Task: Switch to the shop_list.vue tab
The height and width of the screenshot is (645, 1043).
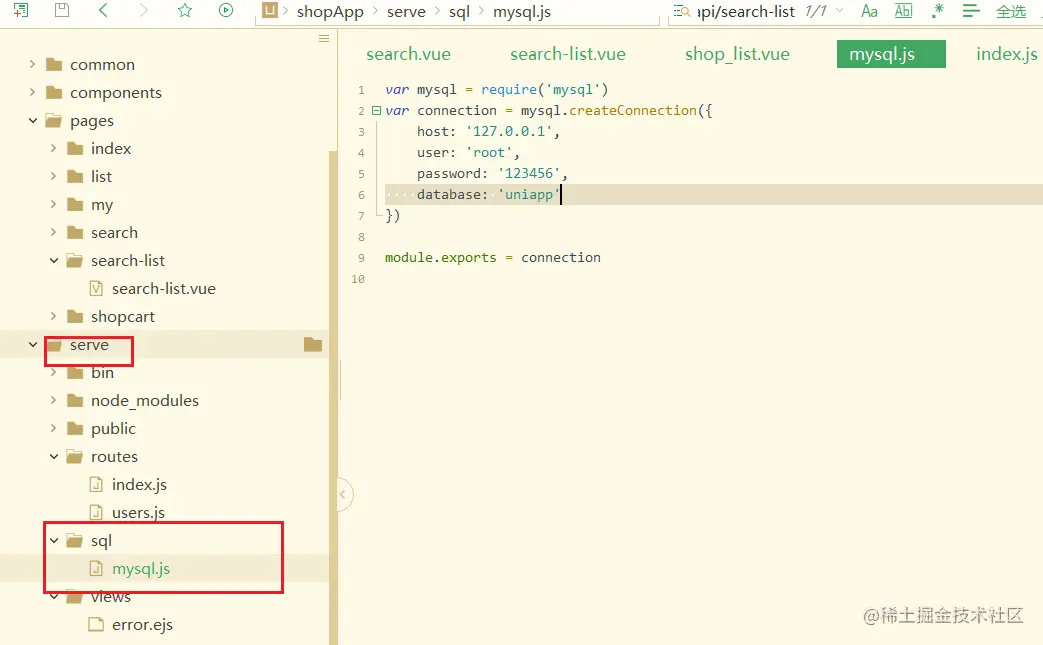Action: coord(738,54)
